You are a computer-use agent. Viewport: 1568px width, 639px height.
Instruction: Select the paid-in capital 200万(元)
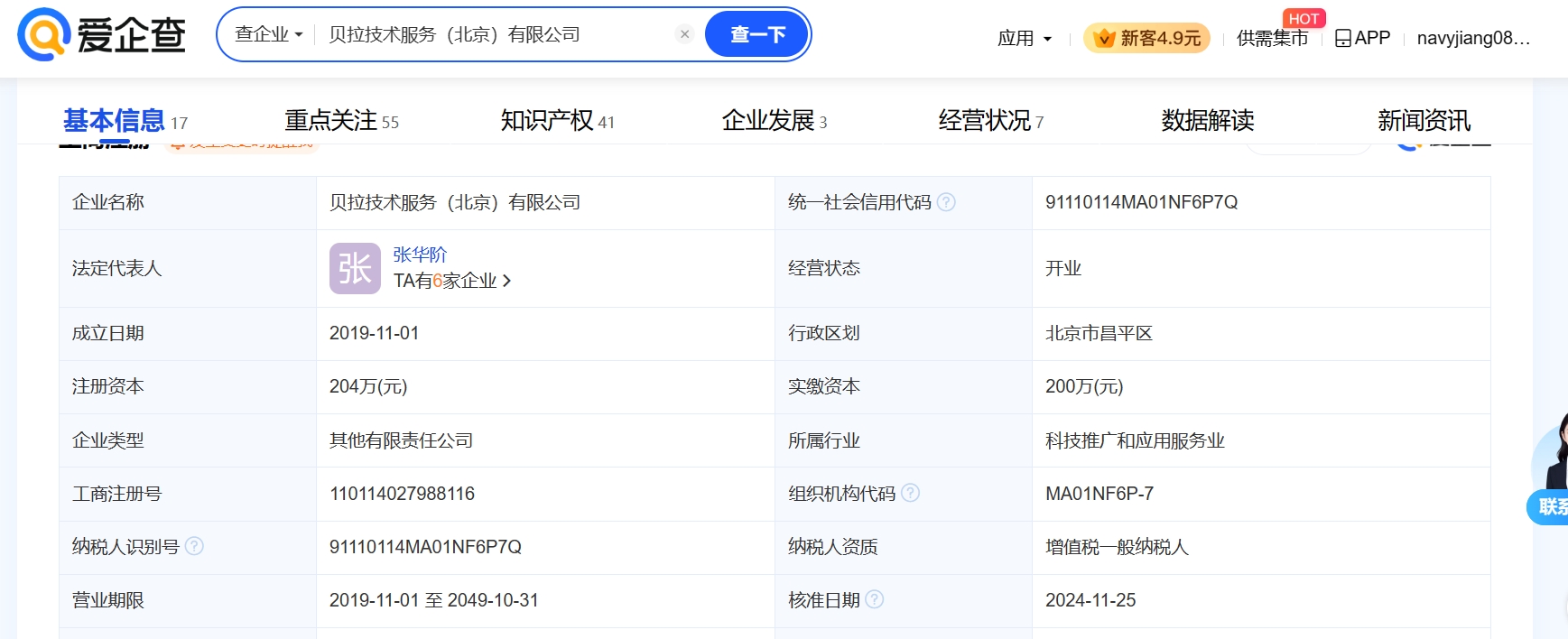(x=1084, y=386)
